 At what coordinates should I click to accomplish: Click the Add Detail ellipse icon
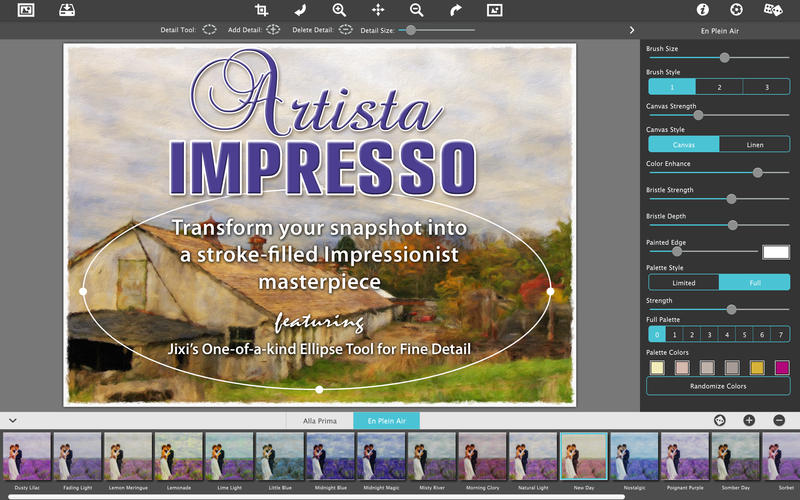[x=273, y=30]
